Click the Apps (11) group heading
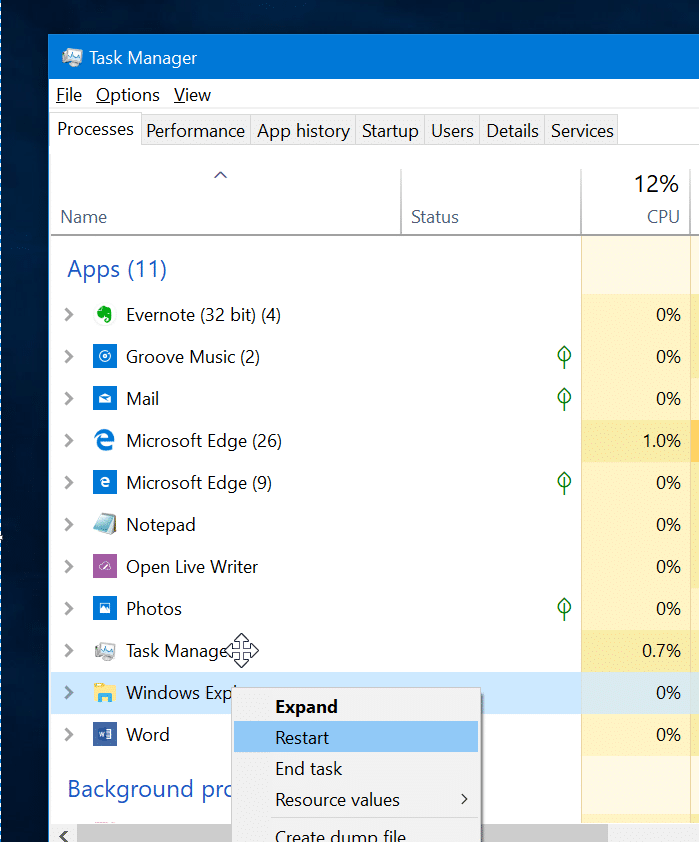The height and width of the screenshot is (842, 699). pyautogui.click(x=117, y=269)
